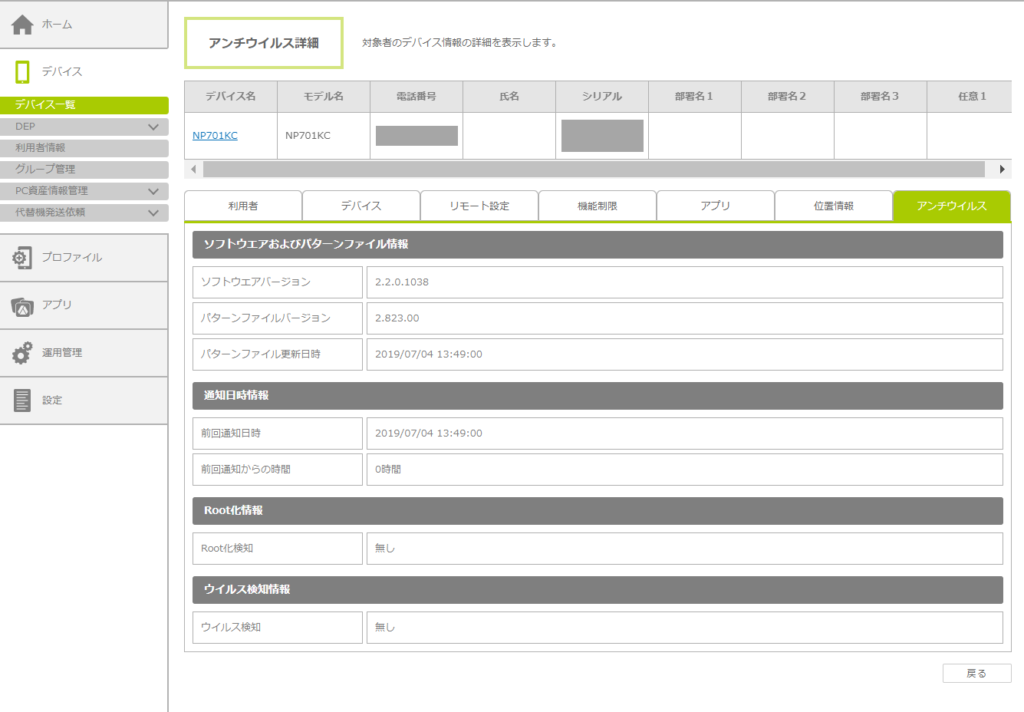1024x712 pixels.
Task: Click the 設定 document icon
Action: tap(22, 401)
